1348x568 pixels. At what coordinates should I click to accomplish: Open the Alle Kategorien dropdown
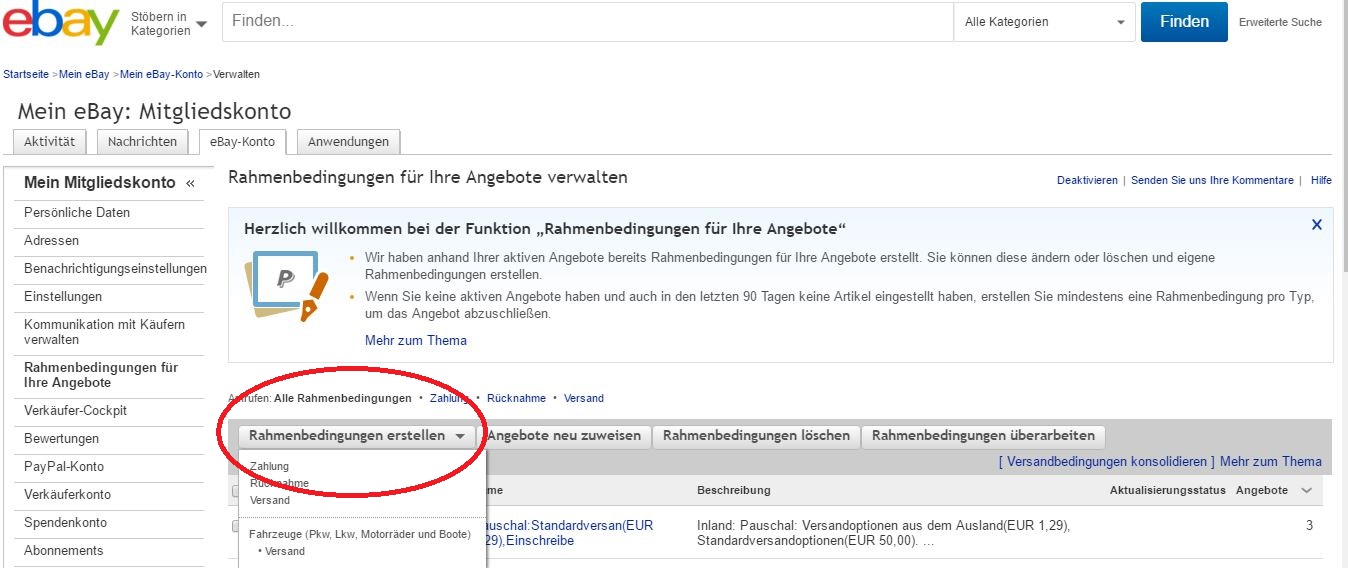tap(1044, 21)
